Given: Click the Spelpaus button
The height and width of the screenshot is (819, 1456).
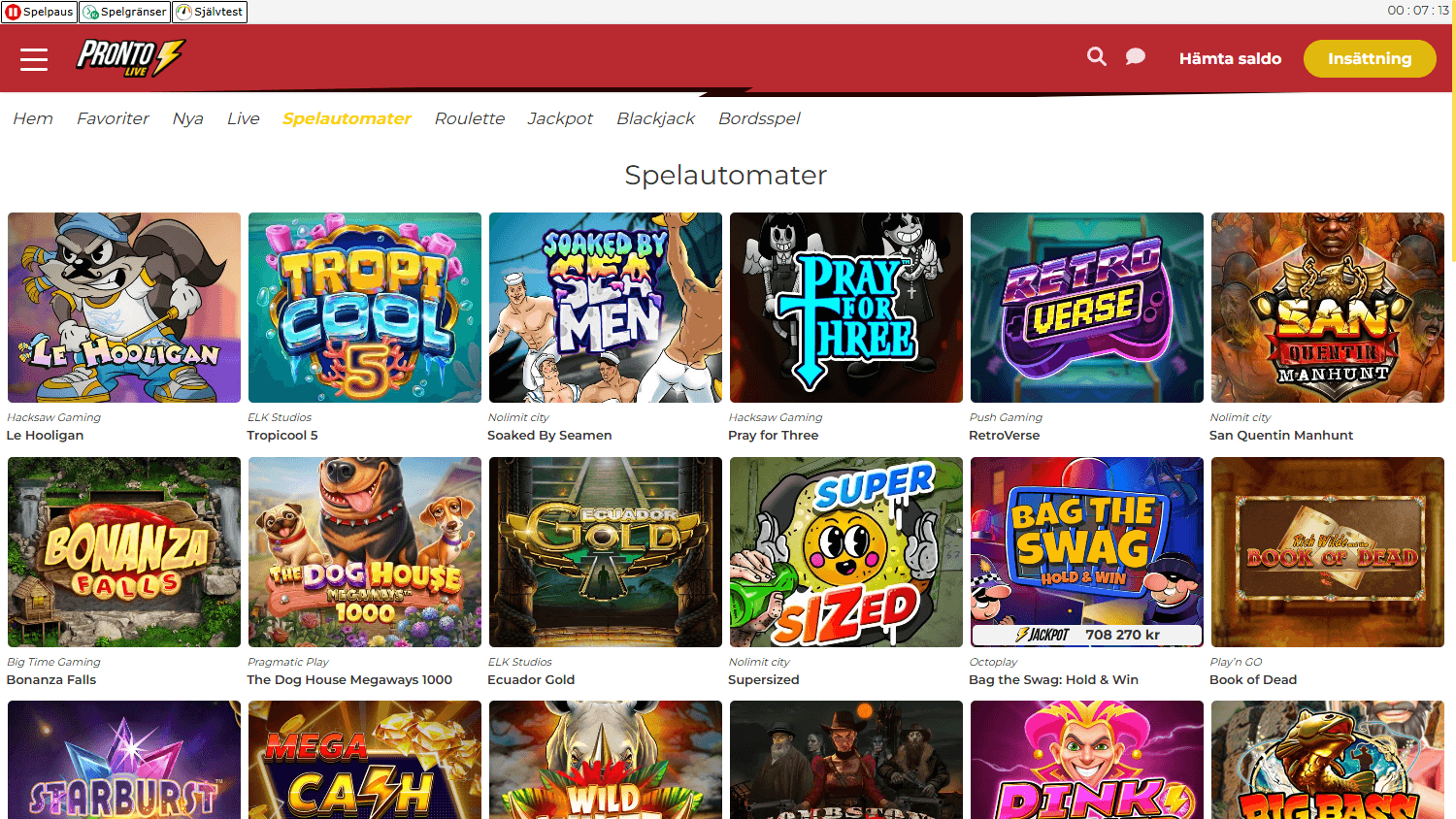Looking at the screenshot, I should (39, 12).
